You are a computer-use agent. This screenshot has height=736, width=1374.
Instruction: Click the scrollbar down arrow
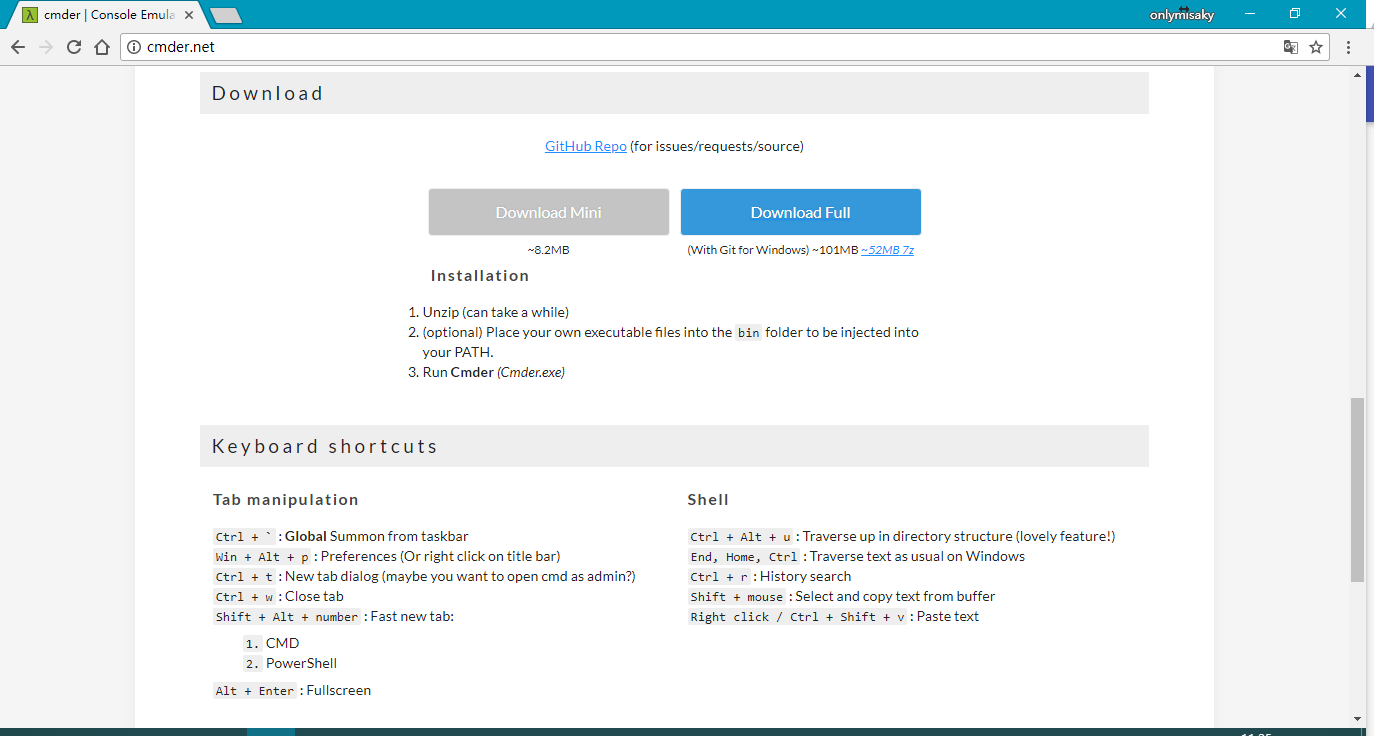pos(1357,718)
